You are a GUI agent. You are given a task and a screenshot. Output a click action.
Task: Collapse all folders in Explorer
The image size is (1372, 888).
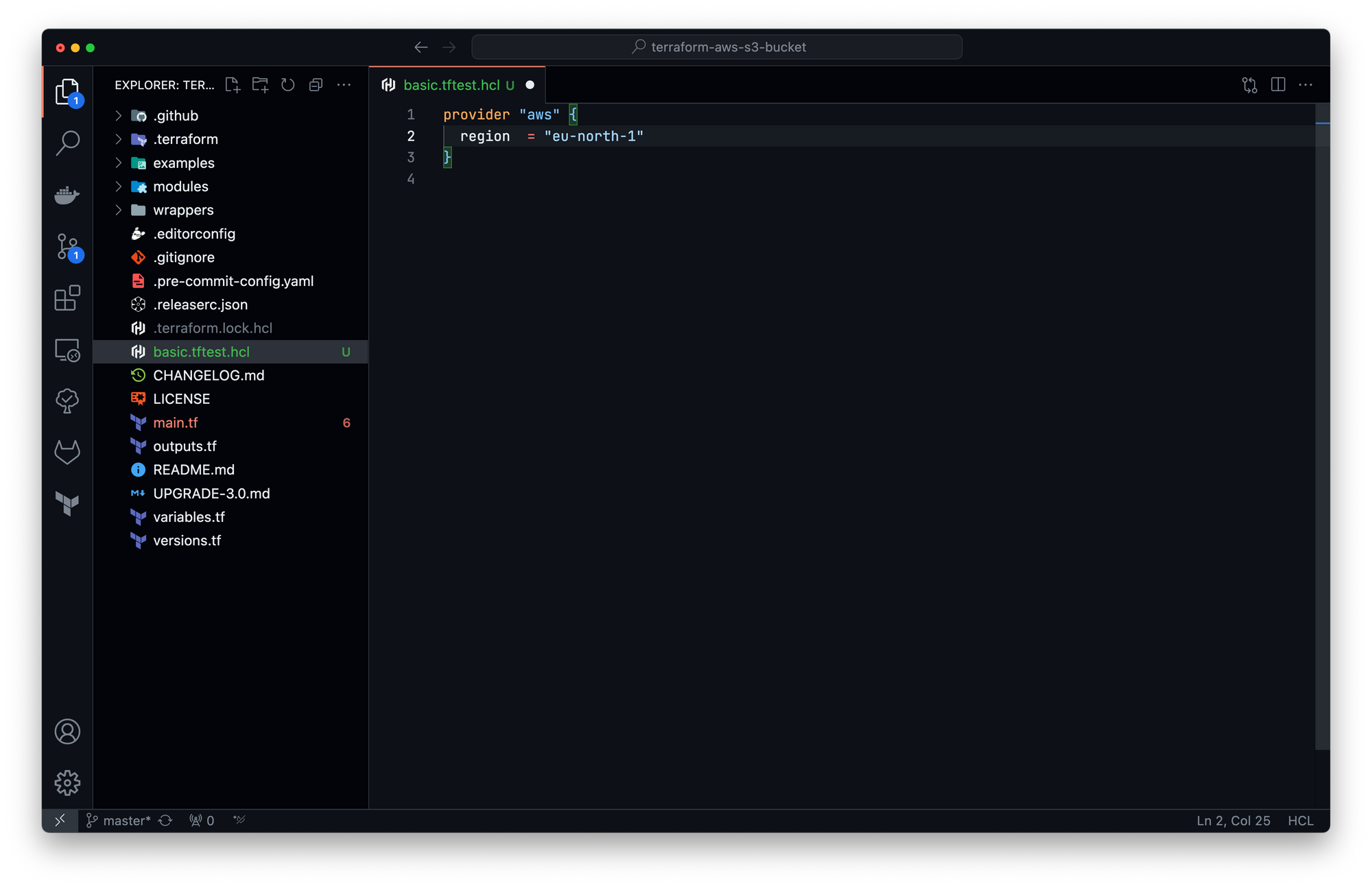point(316,85)
